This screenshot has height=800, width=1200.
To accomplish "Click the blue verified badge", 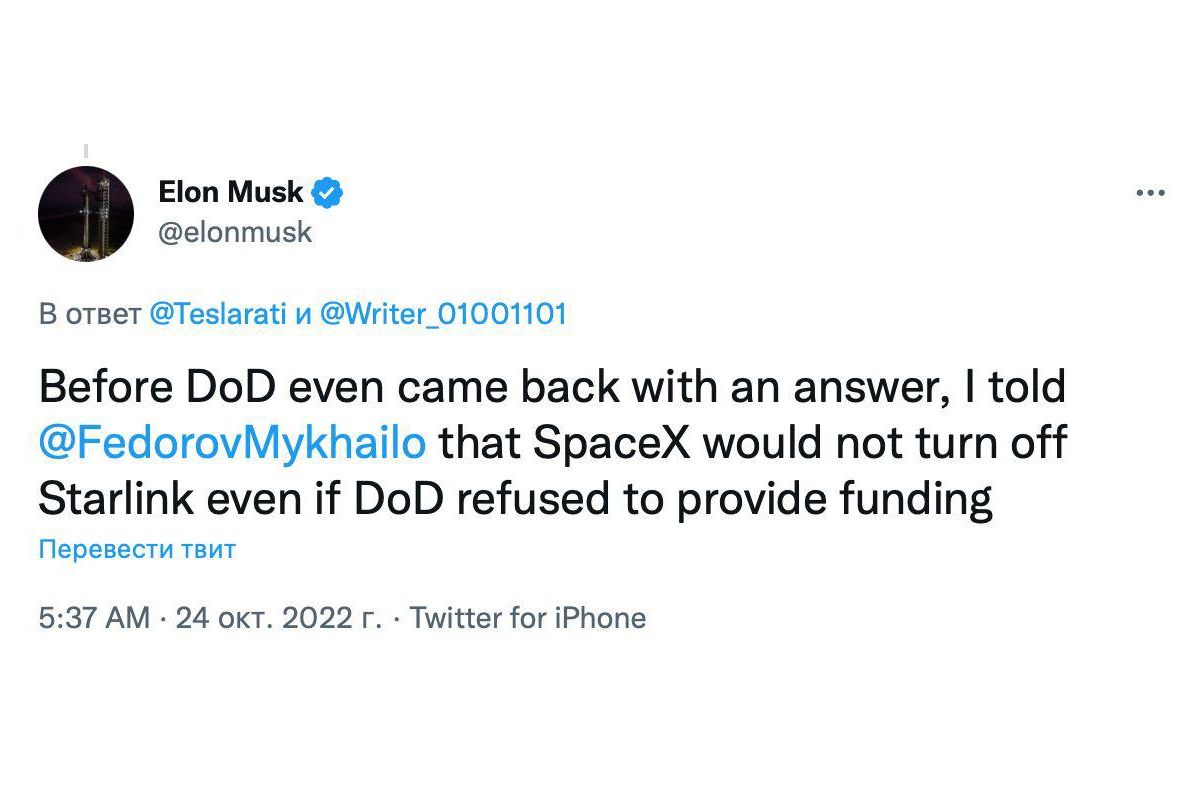I will pos(328,191).
